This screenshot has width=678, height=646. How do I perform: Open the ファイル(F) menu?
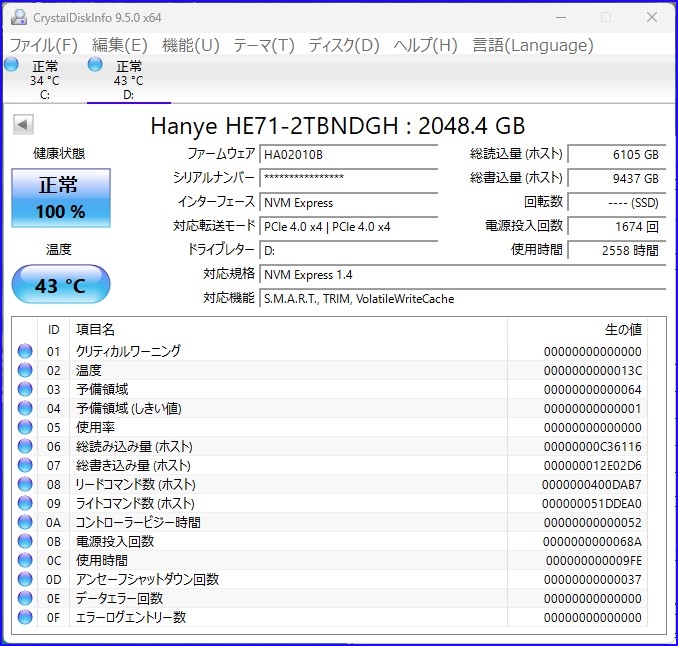click(43, 45)
